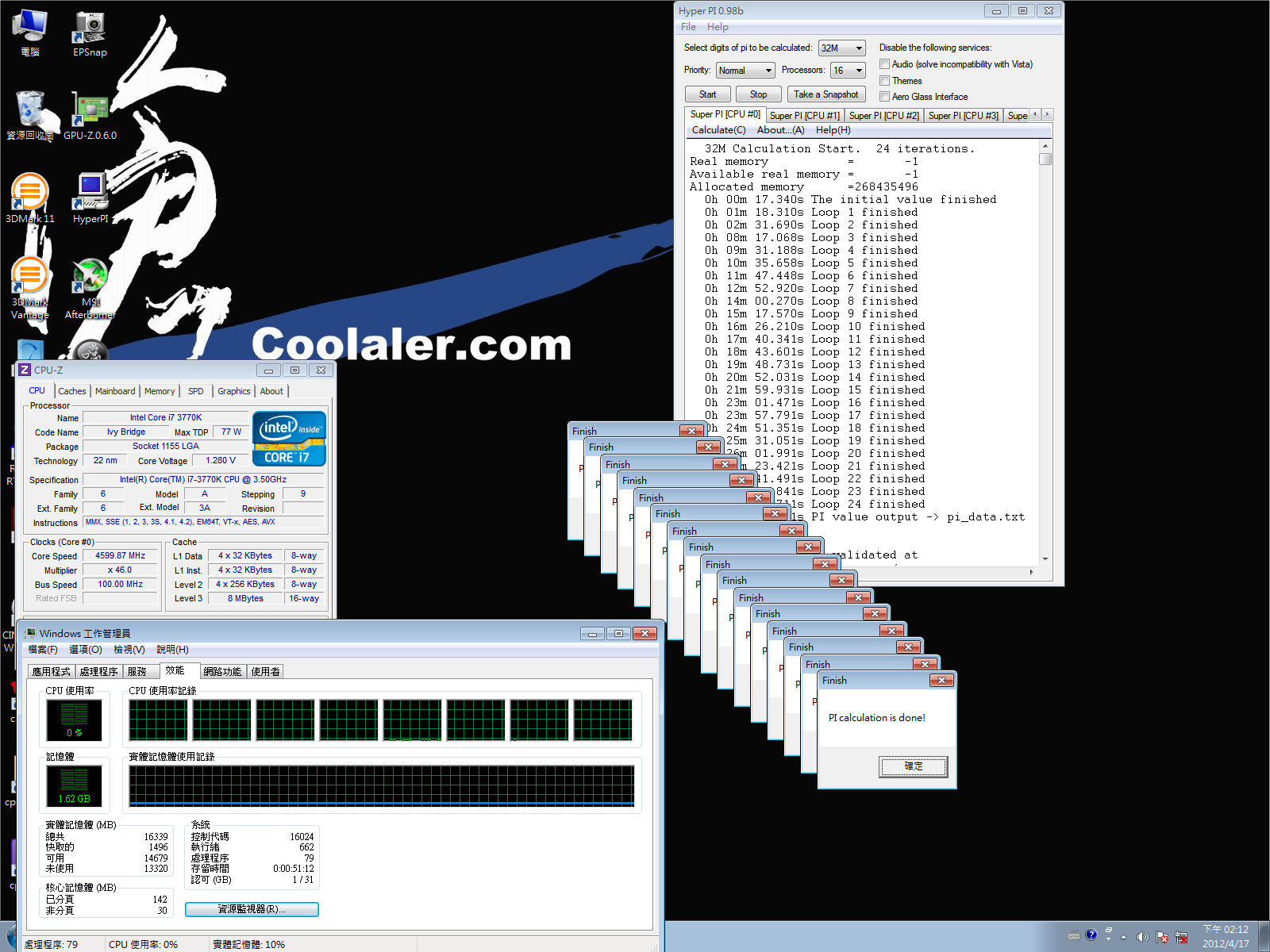Viewport: 1270px width, 952px height.
Task: Open the disconnected network tray icon
Action: pyautogui.click(x=1181, y=937)
